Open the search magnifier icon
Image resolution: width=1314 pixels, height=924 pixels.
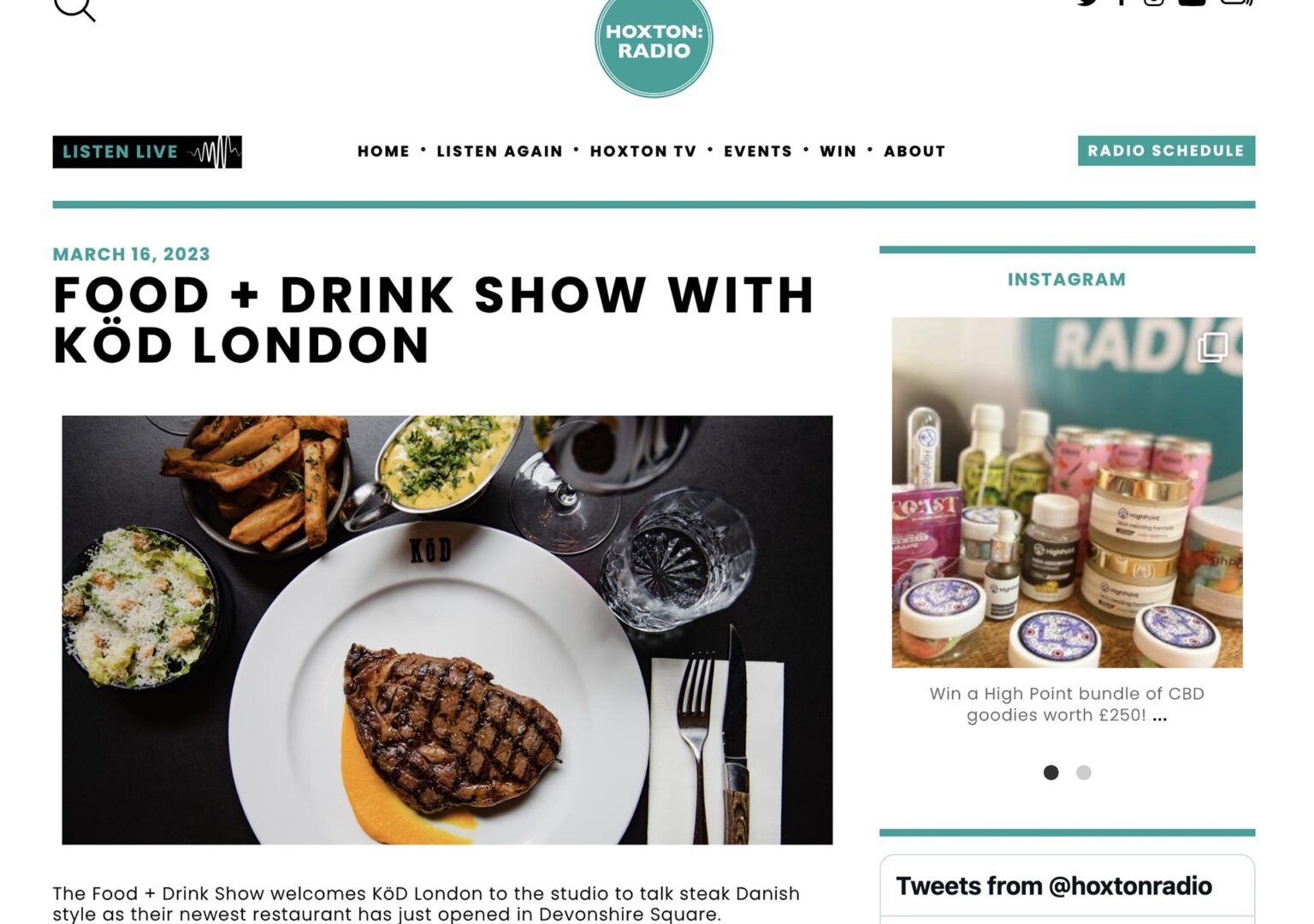click(74, 7)
